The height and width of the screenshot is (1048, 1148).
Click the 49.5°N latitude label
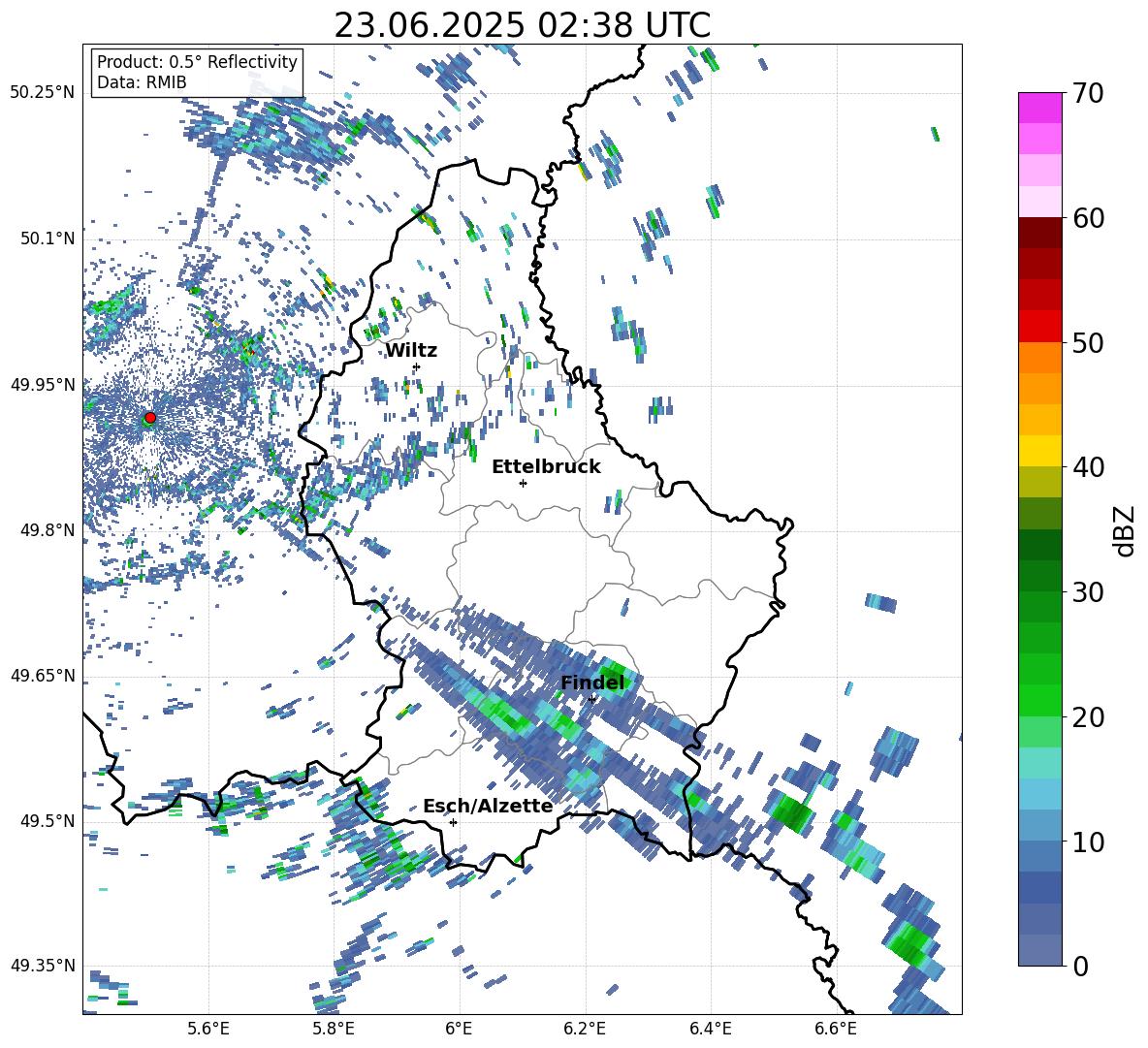point(47,821)
